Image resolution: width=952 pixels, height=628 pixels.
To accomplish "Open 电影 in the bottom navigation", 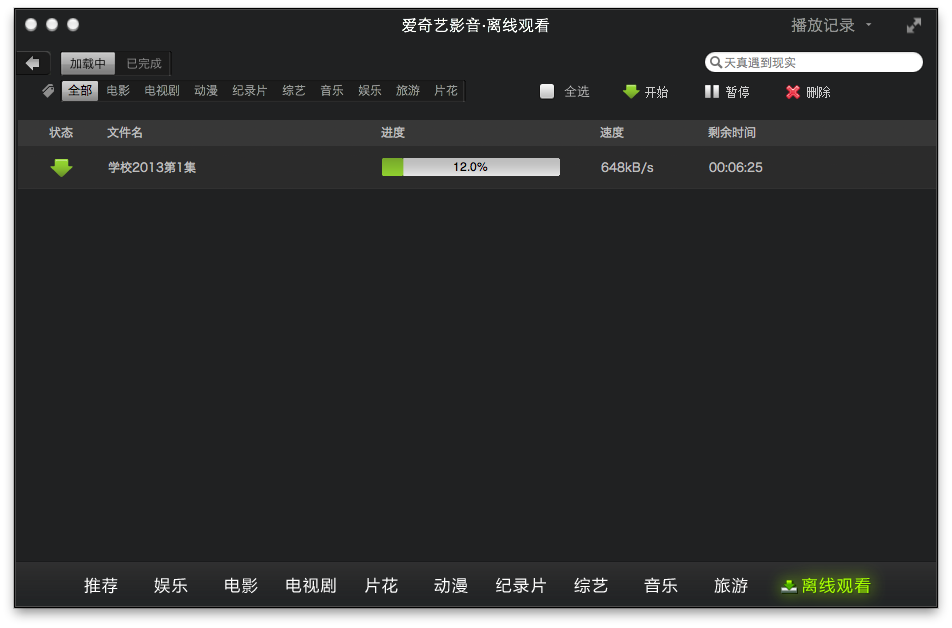I will click(241, 585).
